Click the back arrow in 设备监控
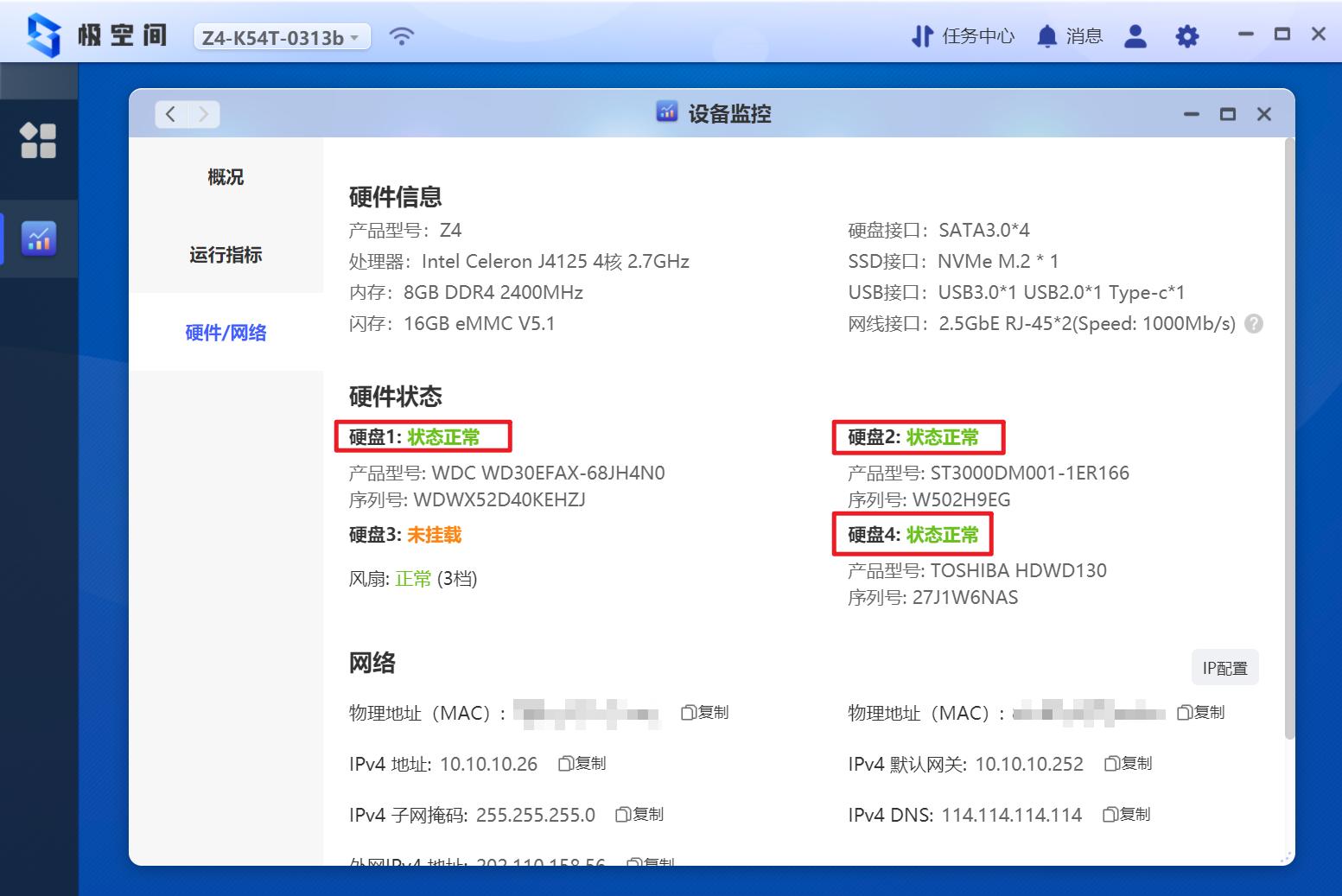 click(170, 113)
